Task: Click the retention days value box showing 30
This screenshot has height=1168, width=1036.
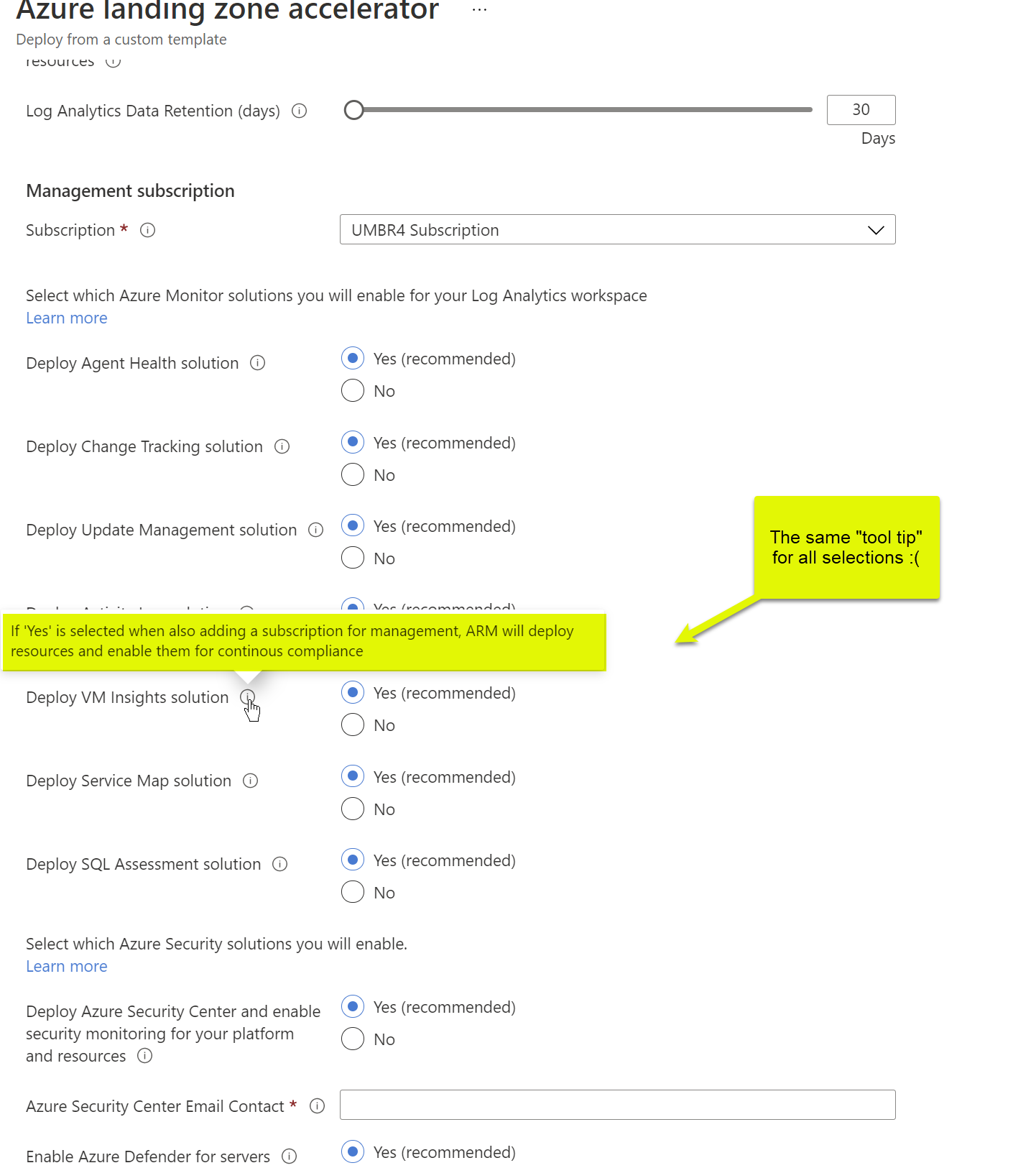Action: [x=861, y=110]
